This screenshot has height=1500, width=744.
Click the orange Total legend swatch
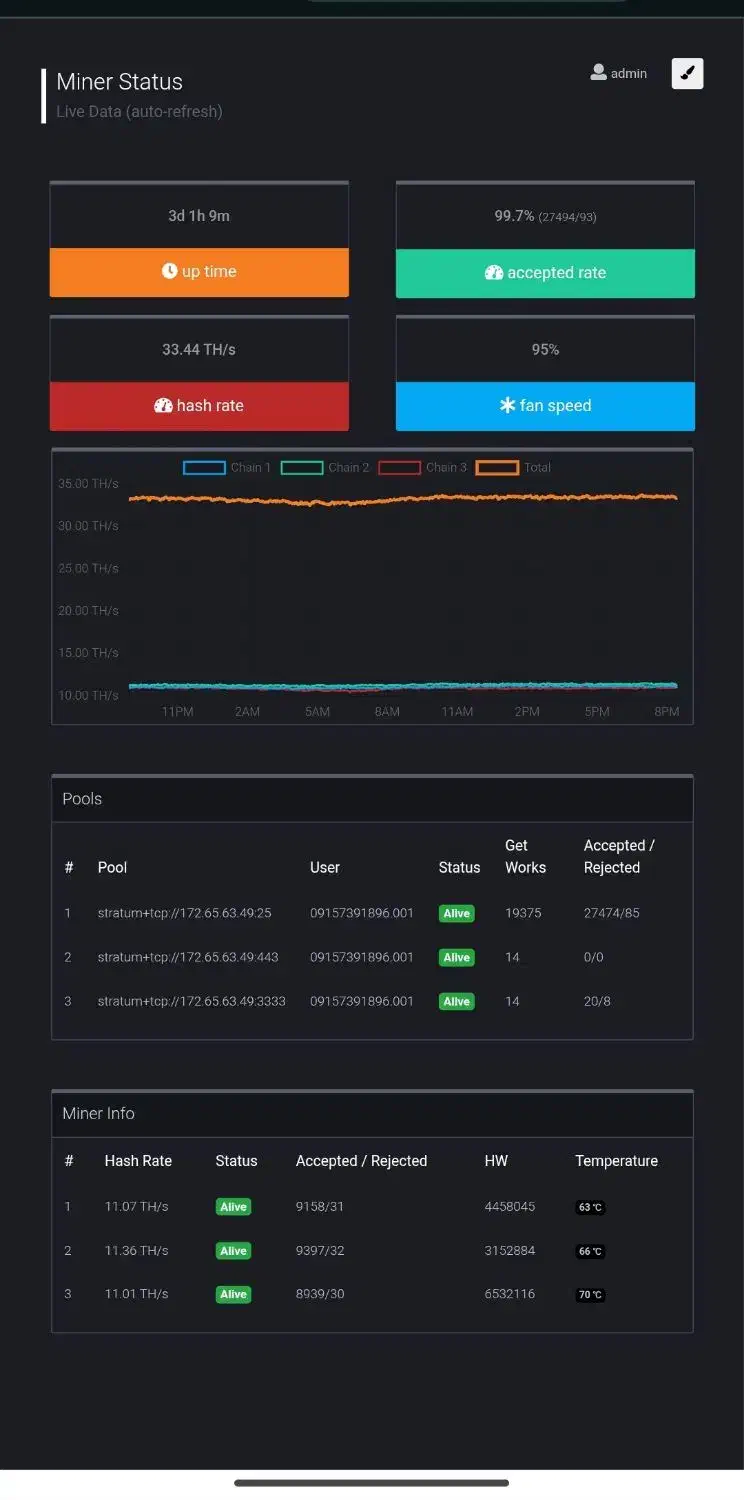click(497, 467)
